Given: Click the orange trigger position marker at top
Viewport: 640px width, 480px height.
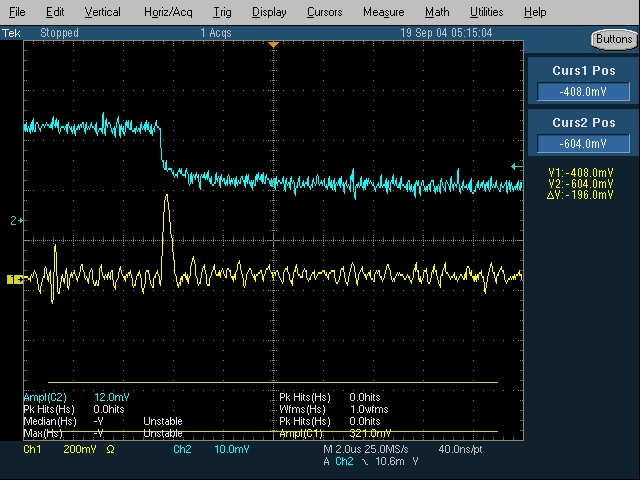Looking at the screenshot, I should (x=273, y=46).
